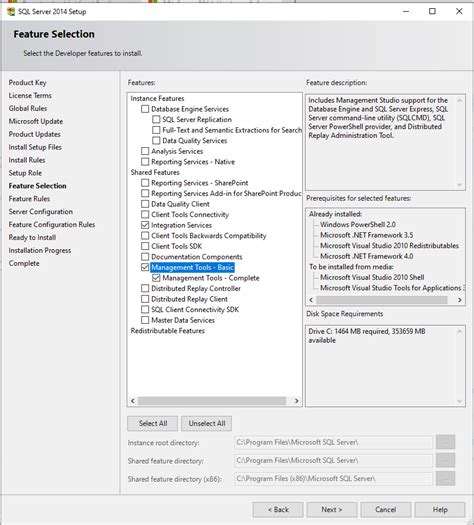Click the SQL Server Setup title icon
The width and height of the screenshot is (474, 525).
11,12
